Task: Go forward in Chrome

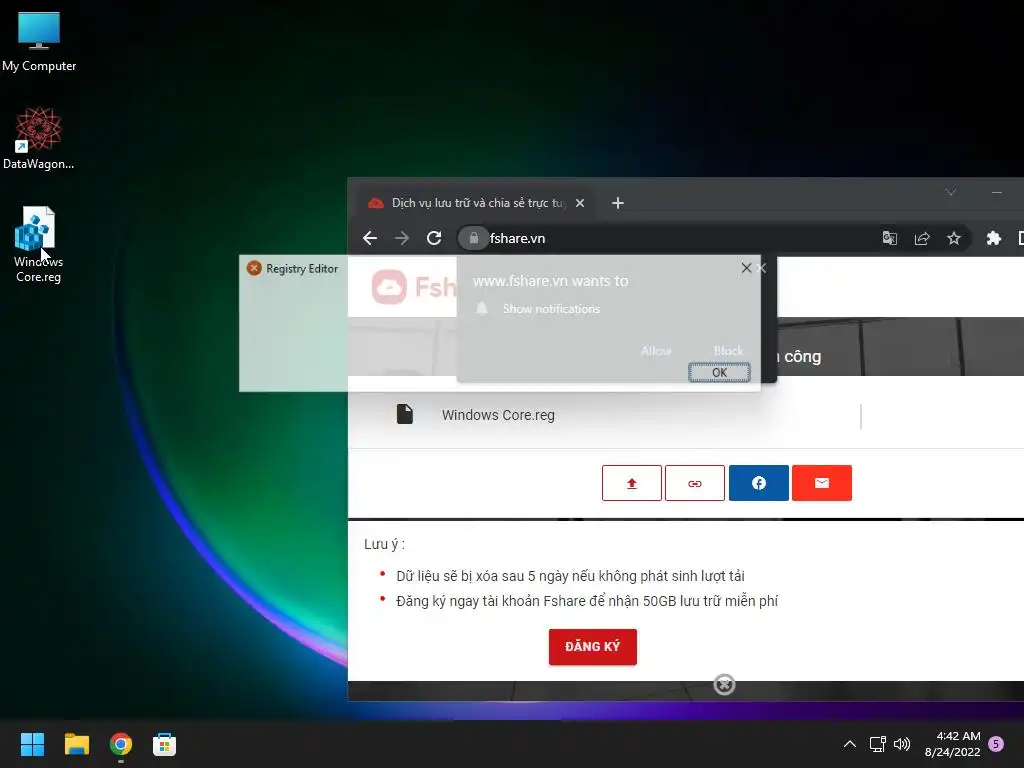Action: point(402,238)
